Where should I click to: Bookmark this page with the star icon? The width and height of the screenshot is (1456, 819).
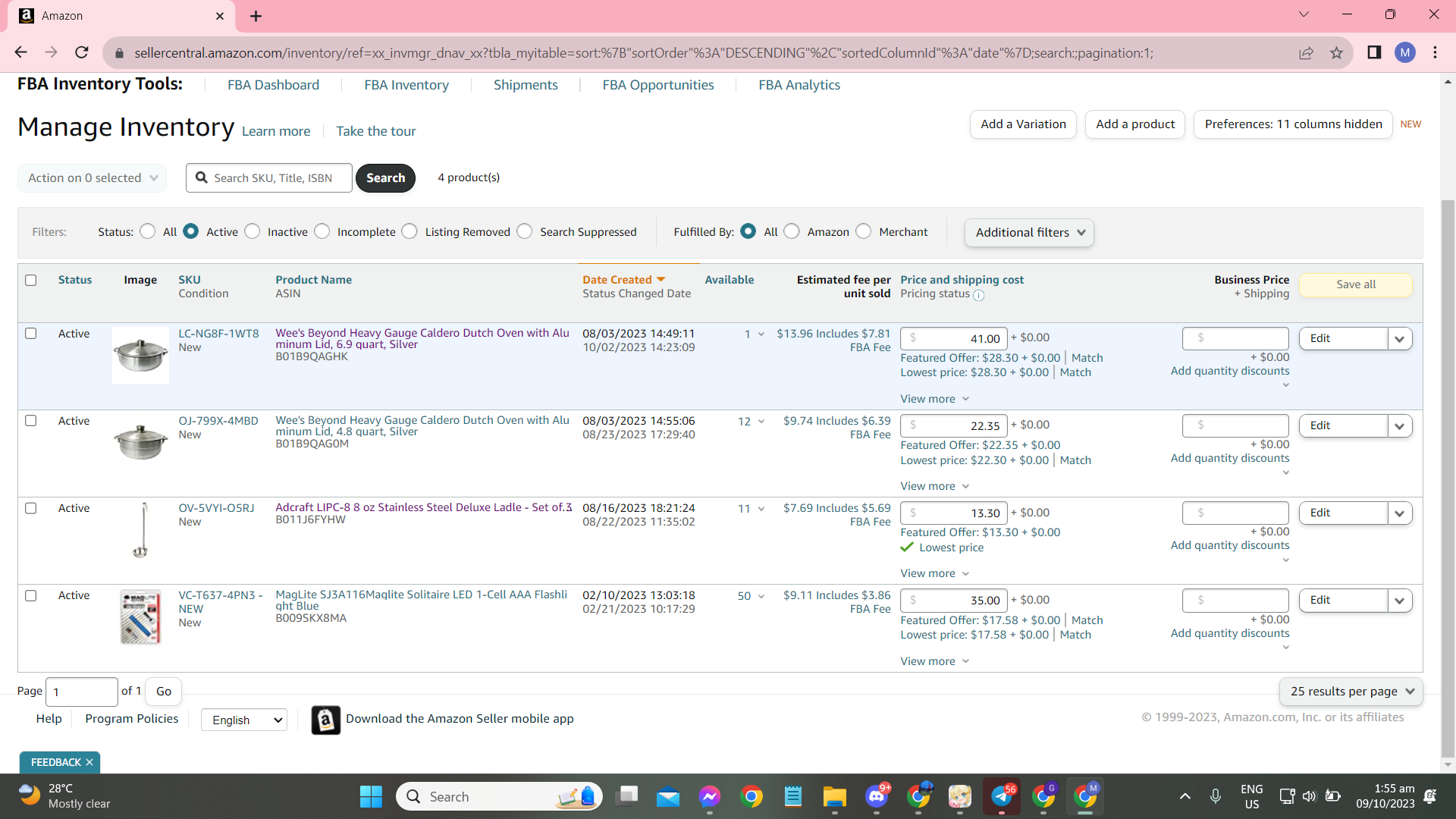[x=1336, y=52]
